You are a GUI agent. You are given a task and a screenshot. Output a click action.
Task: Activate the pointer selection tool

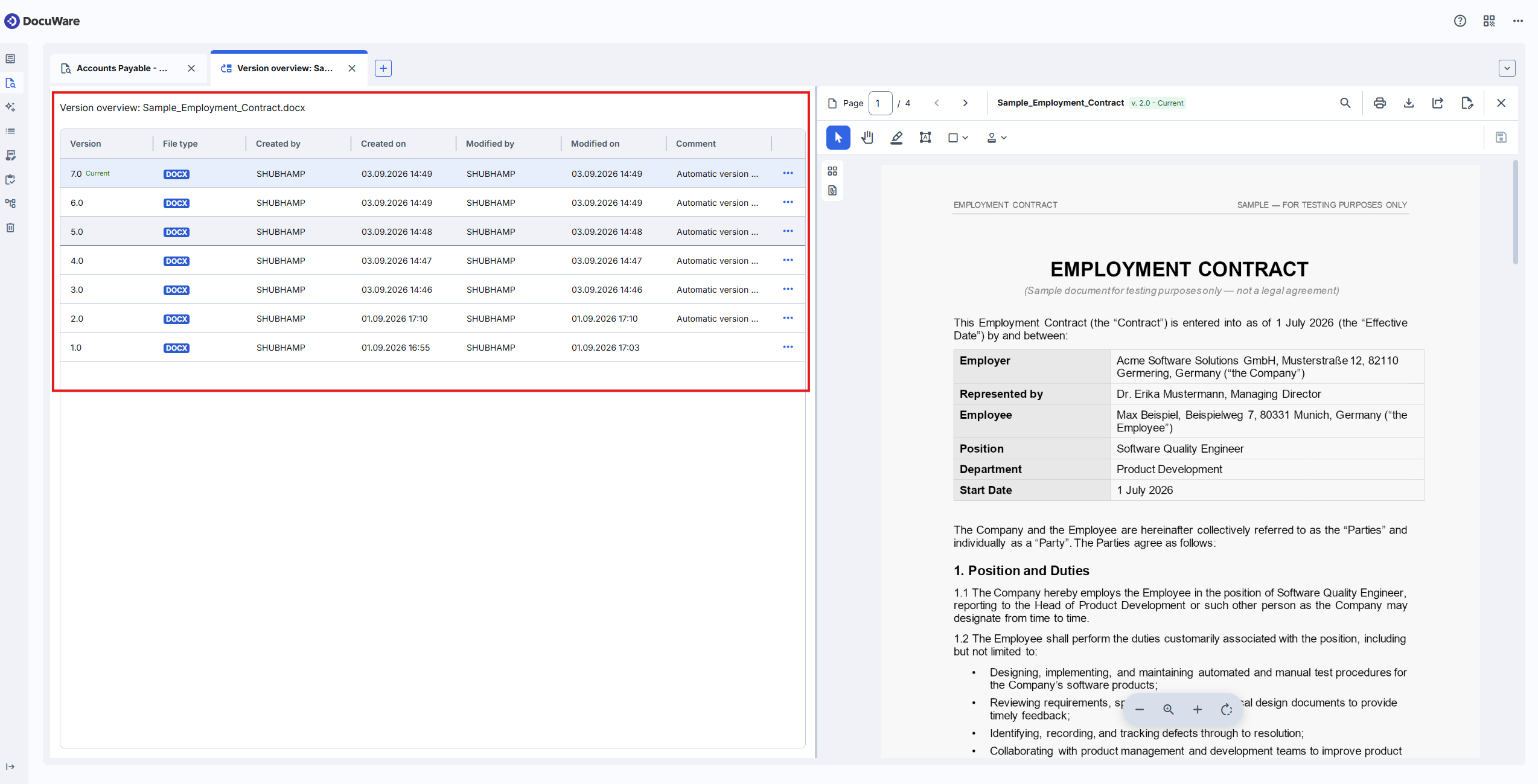click(x=838, y=138)
